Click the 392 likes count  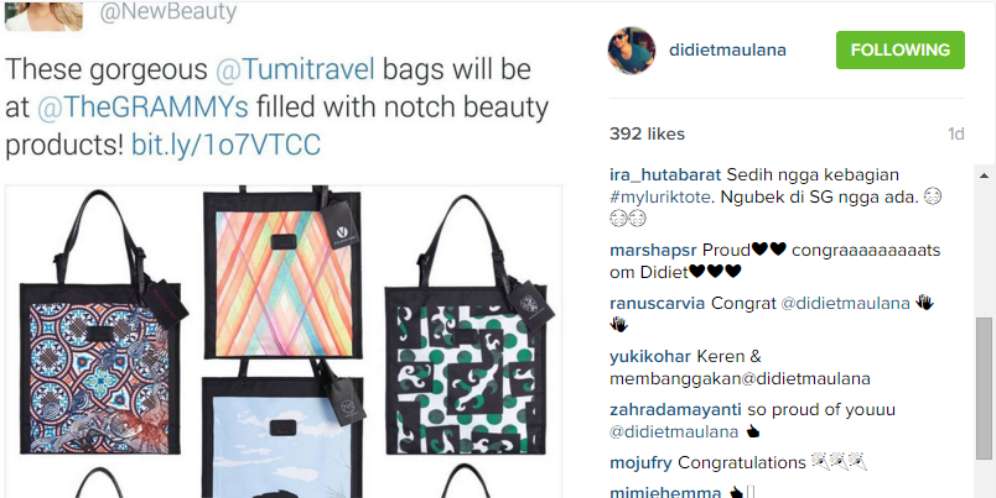coord(647,134)
